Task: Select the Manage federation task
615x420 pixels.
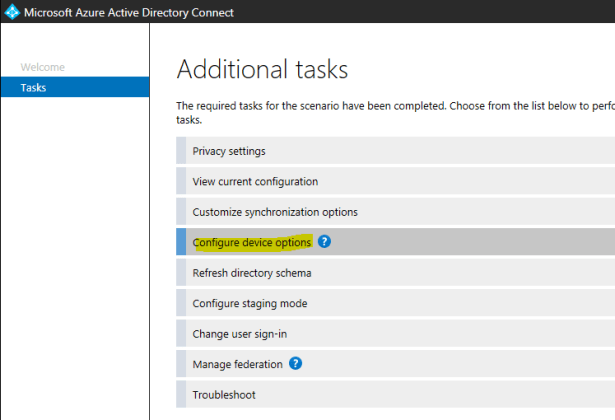Action: [x=237, y=364]
